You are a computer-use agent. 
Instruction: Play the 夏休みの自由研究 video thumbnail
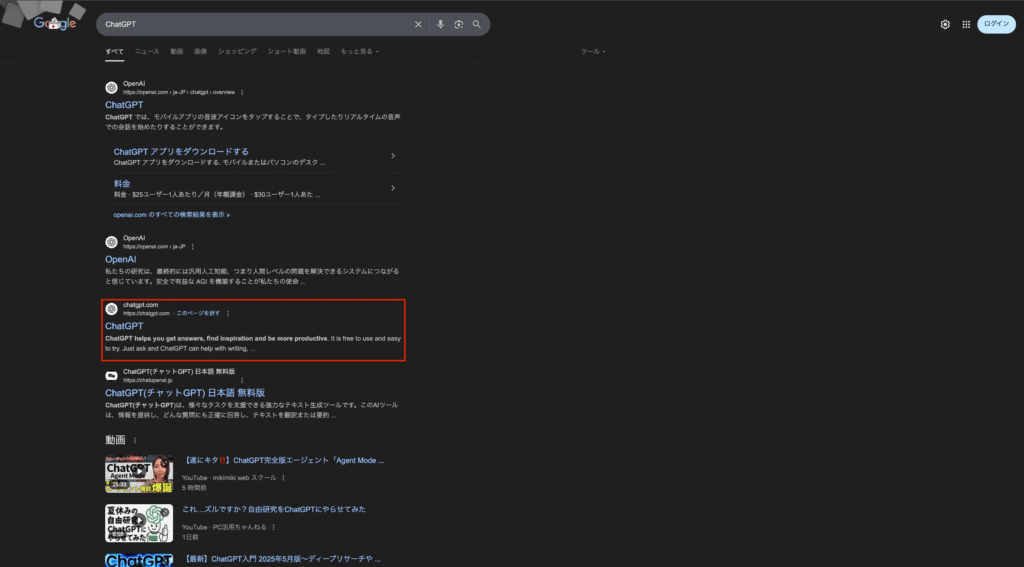click(x=139, y=523)
